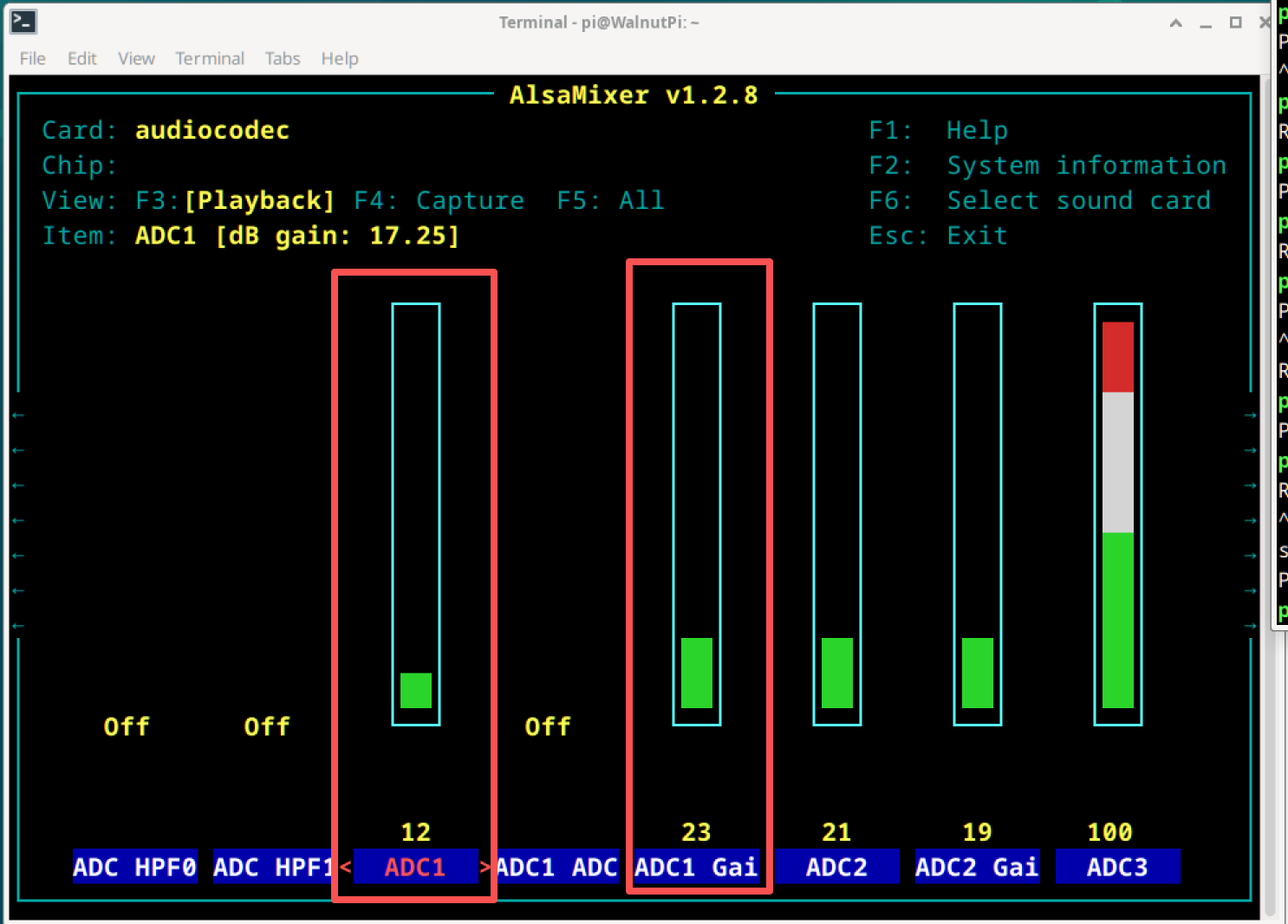Viewport: 1288px width, 924px height.
Task: Open the File menu
Action: pos(33,58)
